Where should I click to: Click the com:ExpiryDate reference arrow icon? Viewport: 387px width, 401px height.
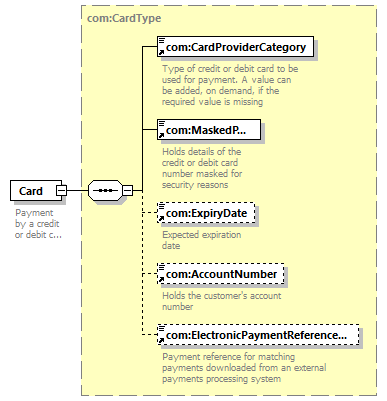click(x=161, y=218)
